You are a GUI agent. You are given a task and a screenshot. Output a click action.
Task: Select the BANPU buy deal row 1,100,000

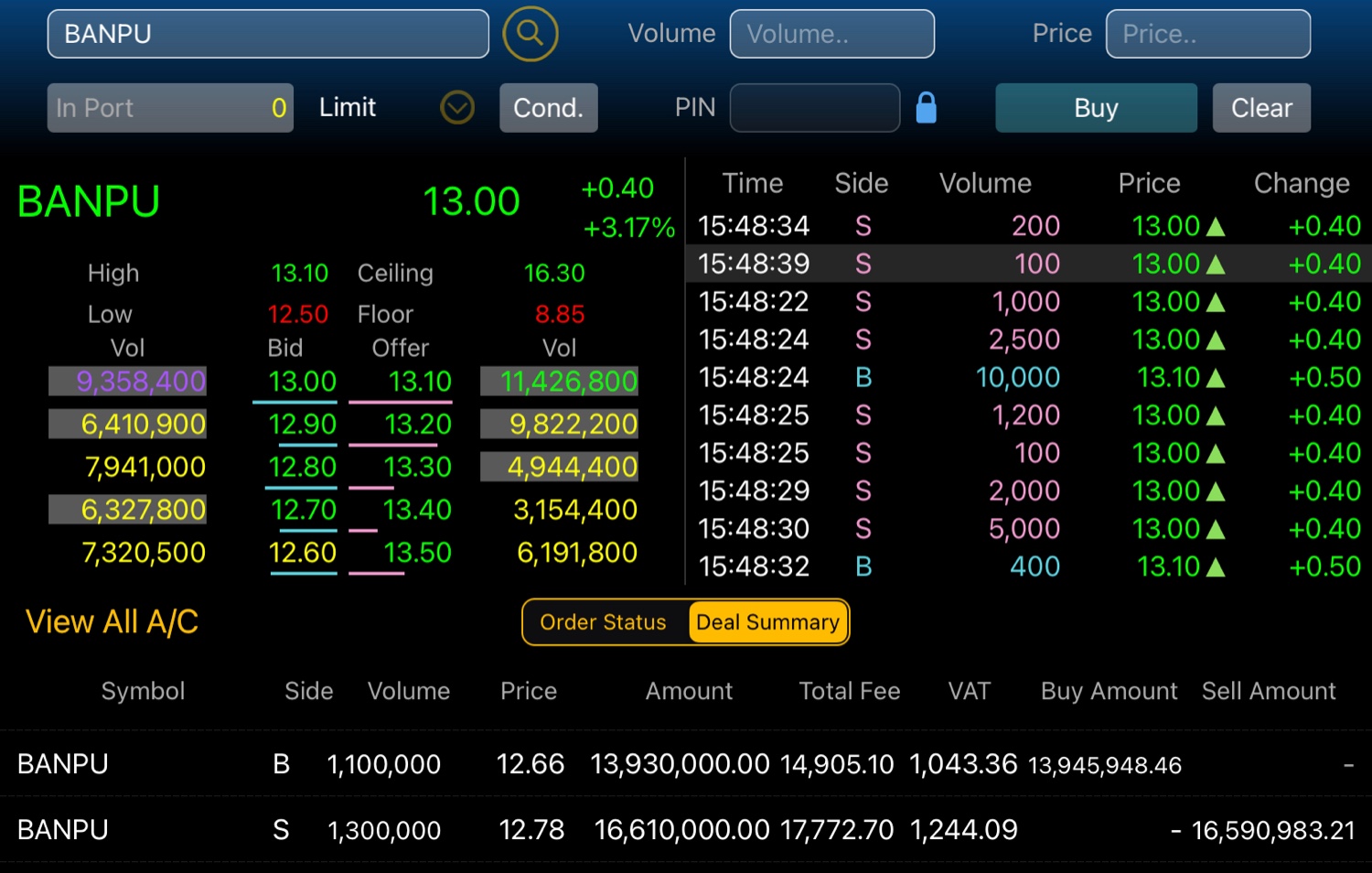point(686,764)
